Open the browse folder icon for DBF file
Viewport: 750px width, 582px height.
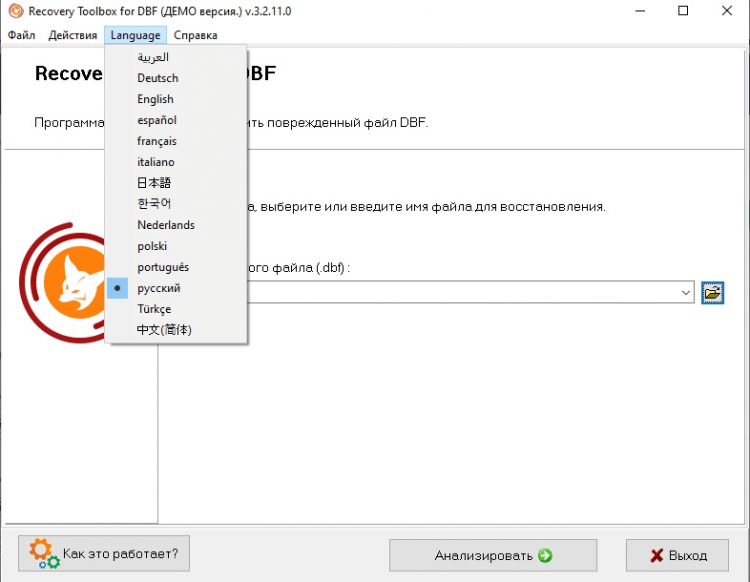[x=712, y=292]
